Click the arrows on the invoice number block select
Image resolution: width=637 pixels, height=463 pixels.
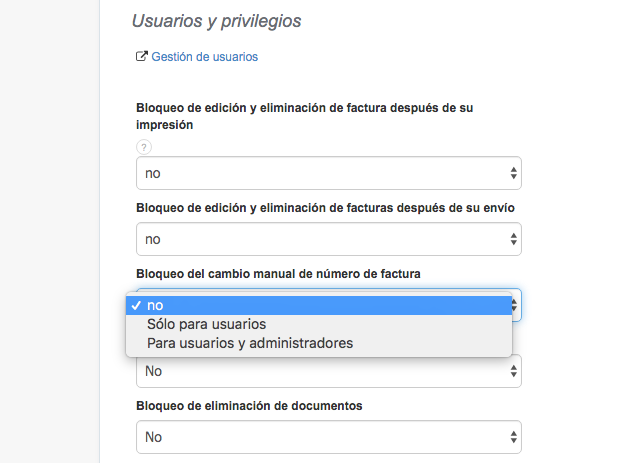point(514,305)
